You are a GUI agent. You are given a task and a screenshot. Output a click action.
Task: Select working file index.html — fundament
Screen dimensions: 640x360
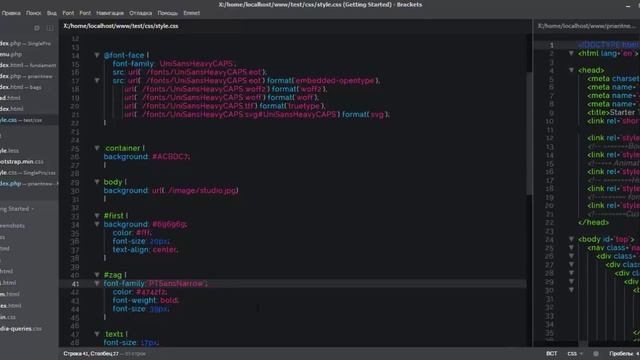(x=28, y=65)
